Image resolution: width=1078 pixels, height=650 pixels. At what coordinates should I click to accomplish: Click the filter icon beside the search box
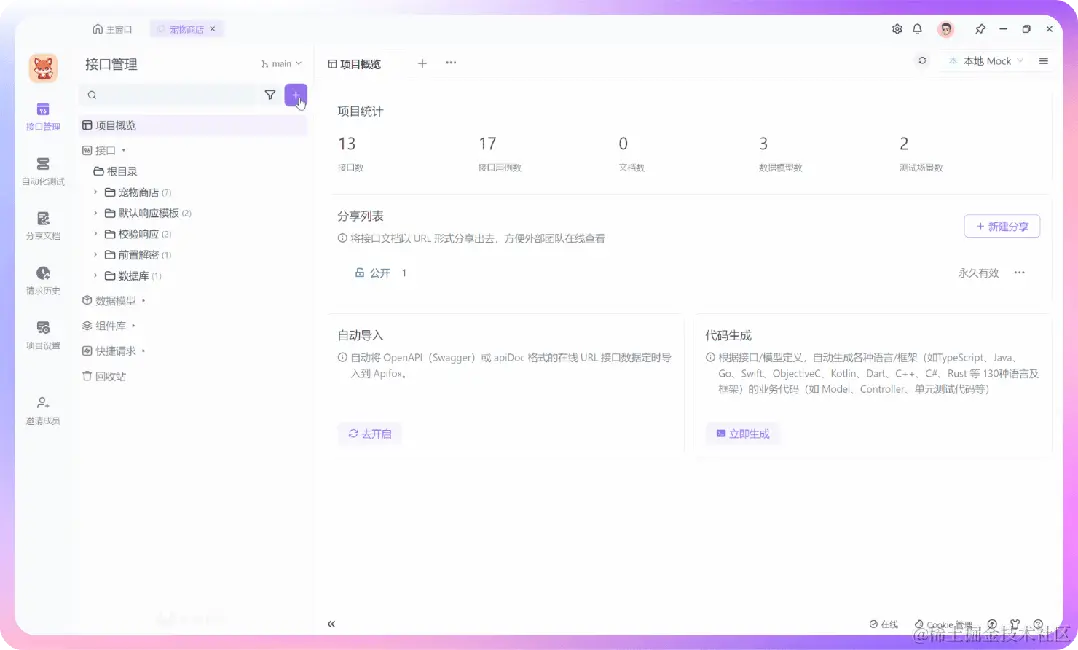(270, 93)
